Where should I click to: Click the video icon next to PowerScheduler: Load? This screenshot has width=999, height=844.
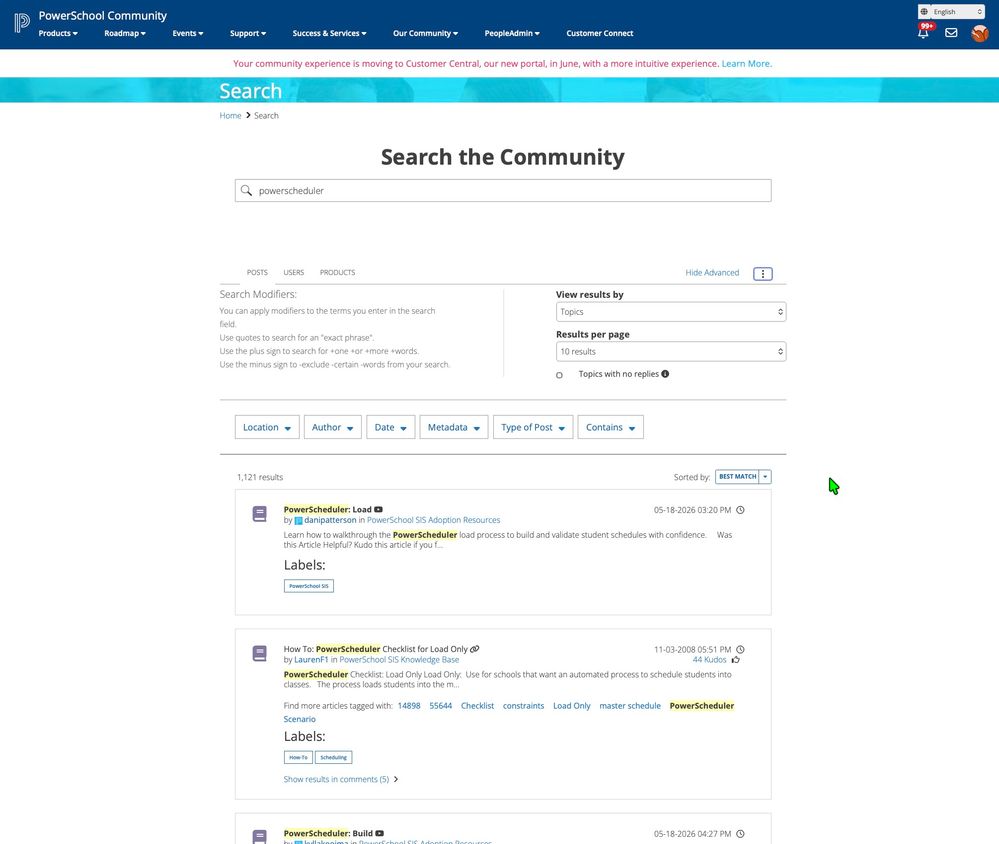[378, 510]
